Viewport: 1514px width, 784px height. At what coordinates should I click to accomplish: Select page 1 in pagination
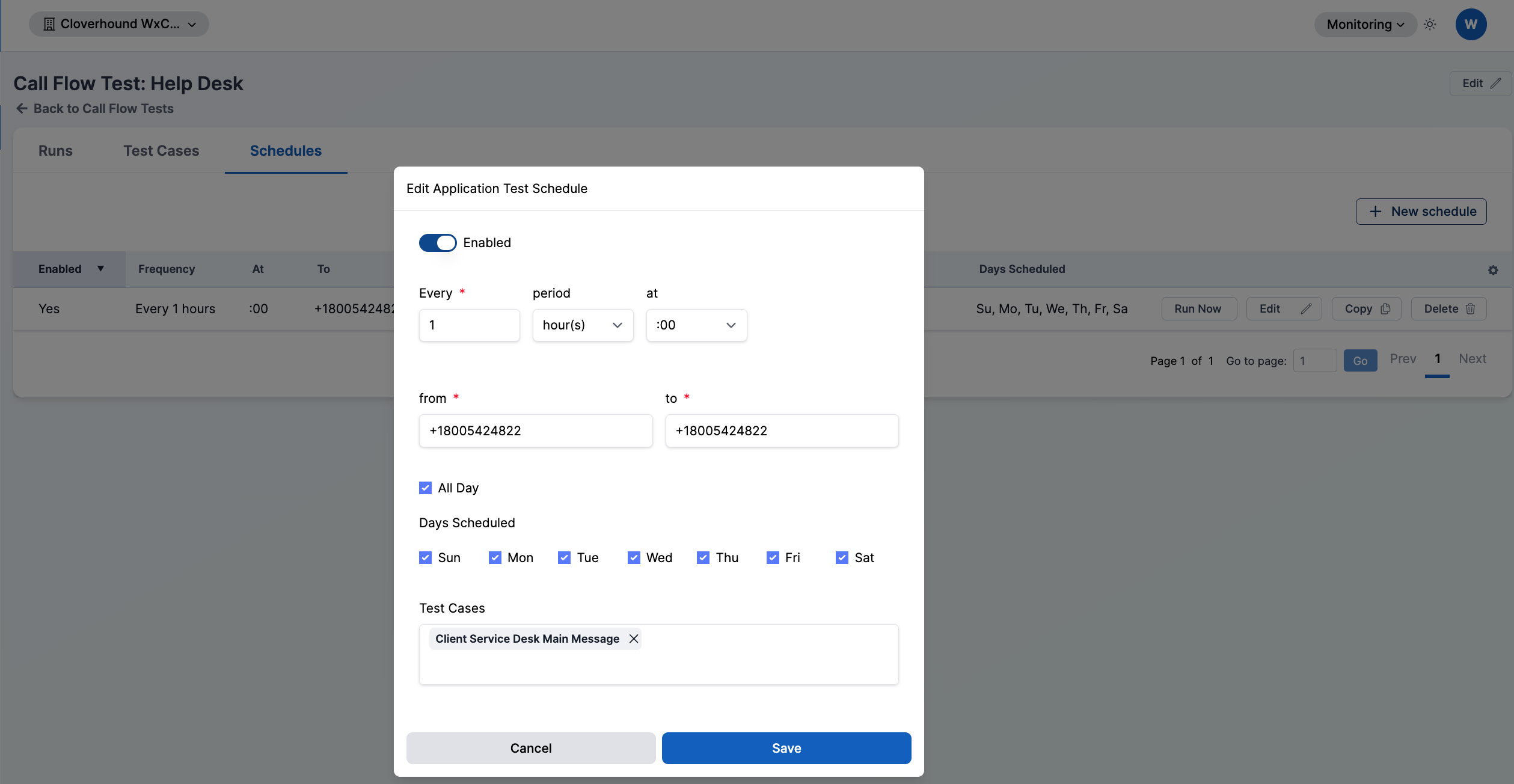1437,359
